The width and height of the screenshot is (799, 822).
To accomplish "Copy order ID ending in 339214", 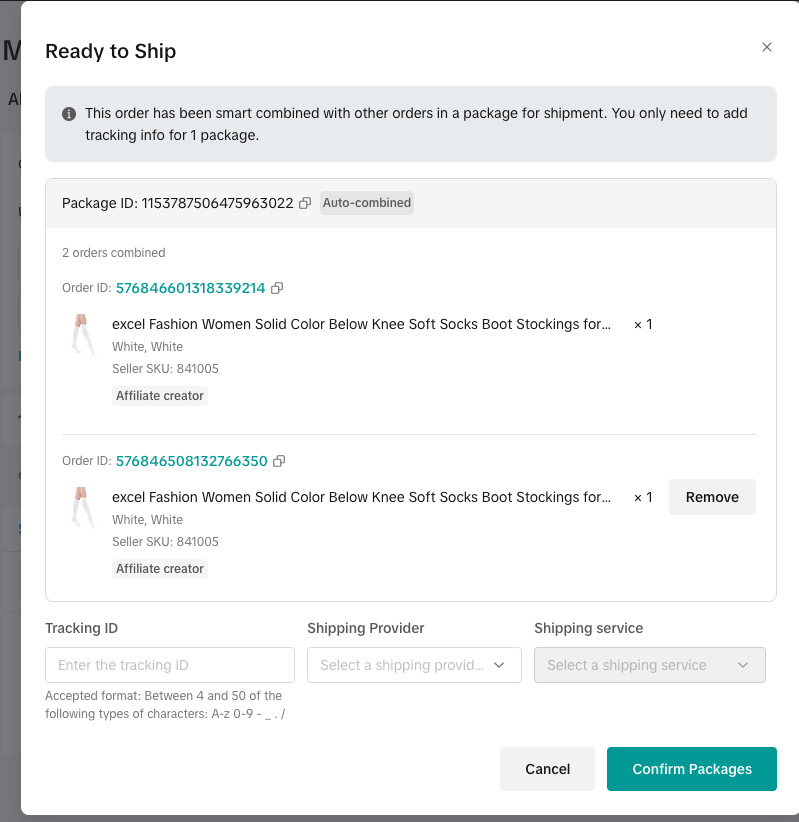I will [277, 288].
